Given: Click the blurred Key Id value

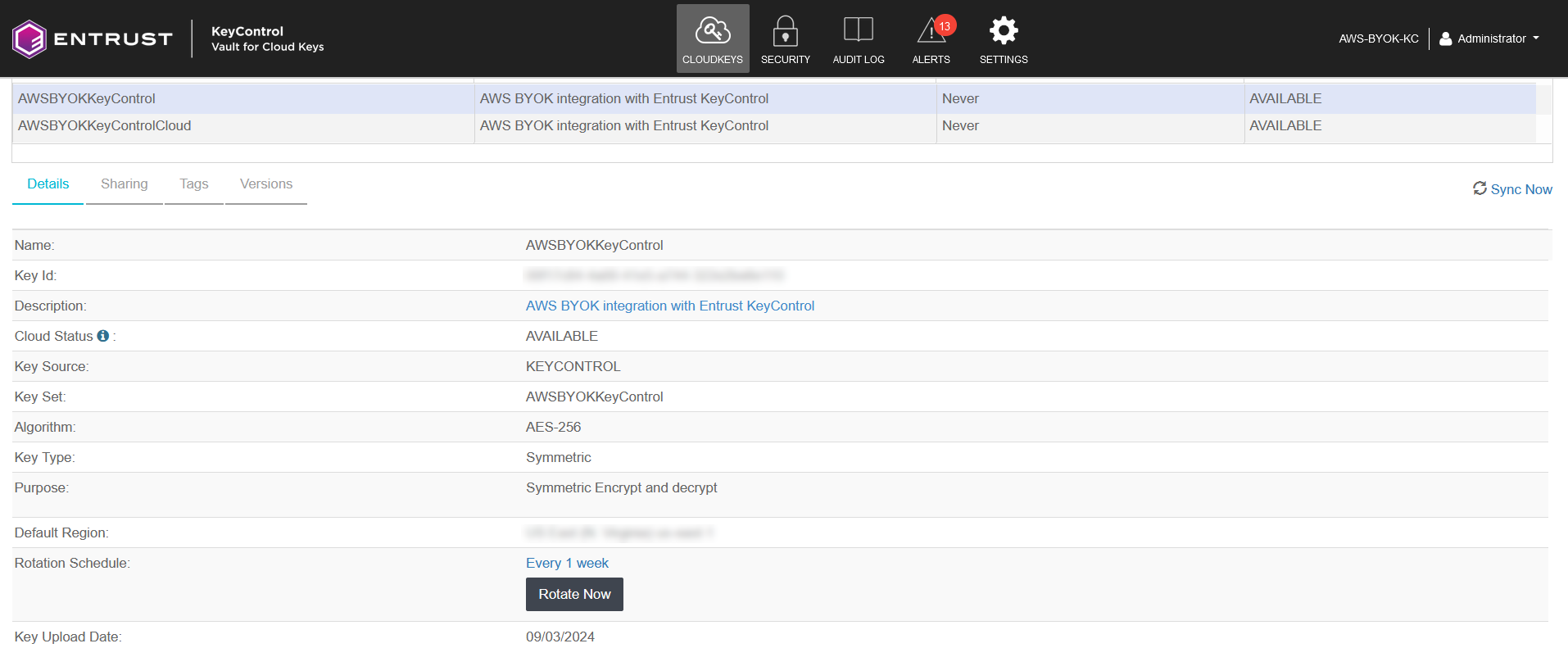Looking at the screenshot, I should pos(655,275).
